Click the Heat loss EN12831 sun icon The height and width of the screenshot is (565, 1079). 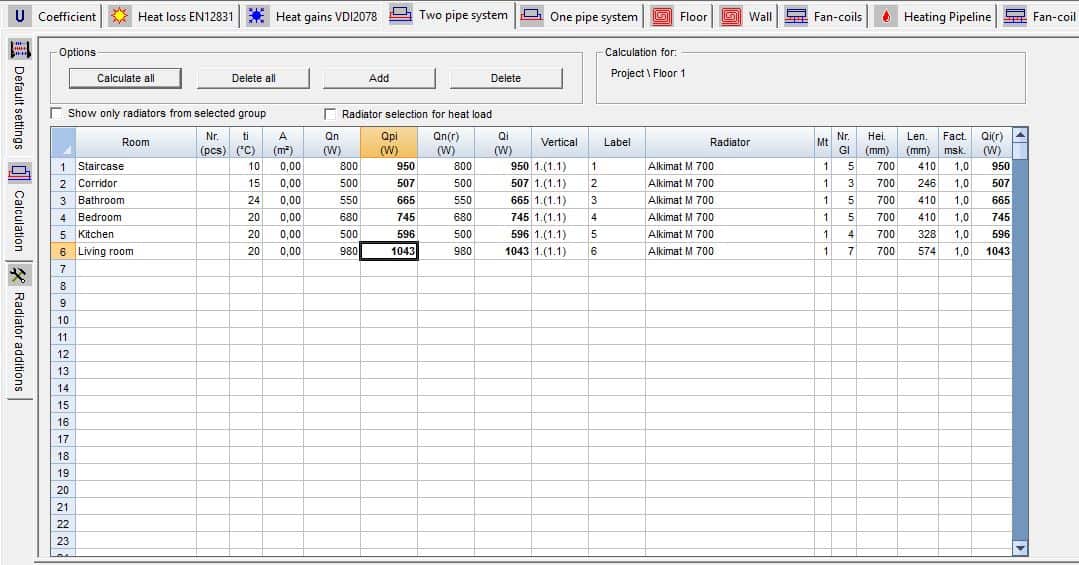(x=120, y=16)
